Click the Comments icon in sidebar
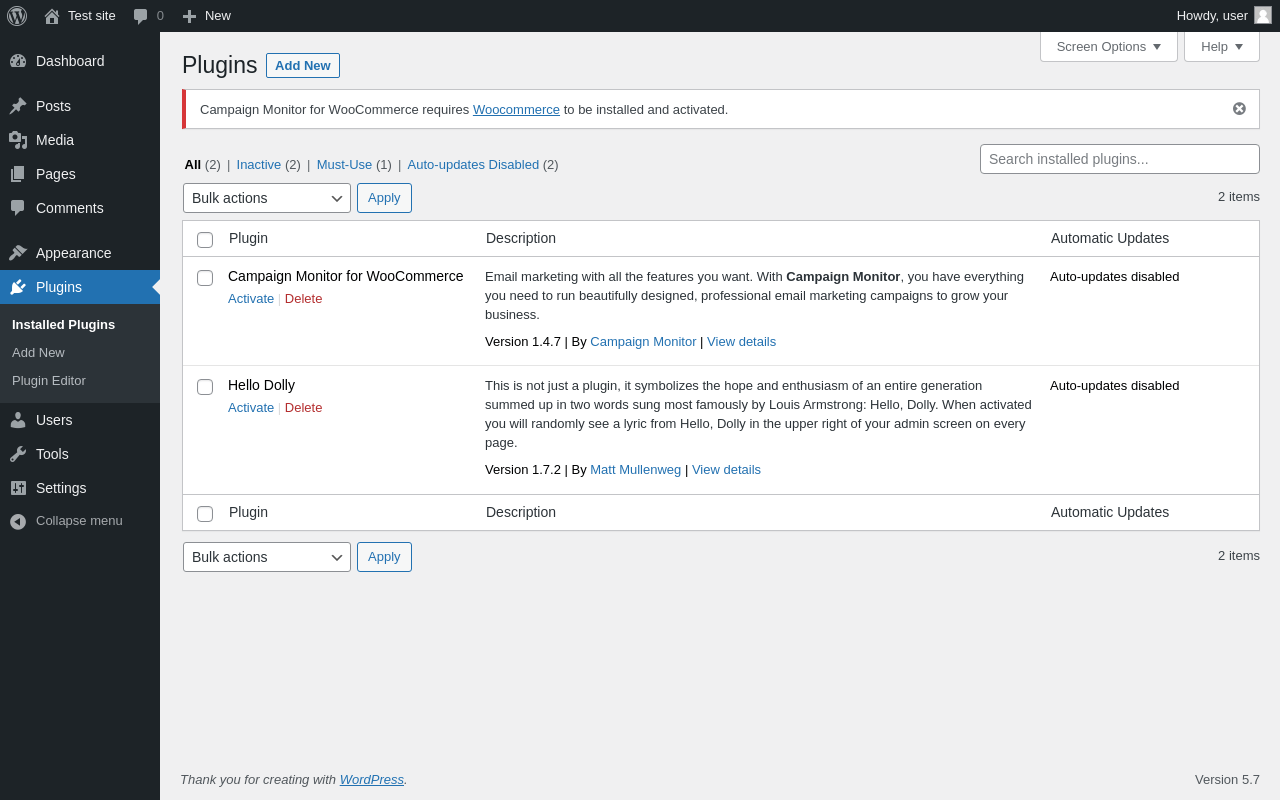The width and height of the screenshot is (1280, 800). click(x=18, y=208)
